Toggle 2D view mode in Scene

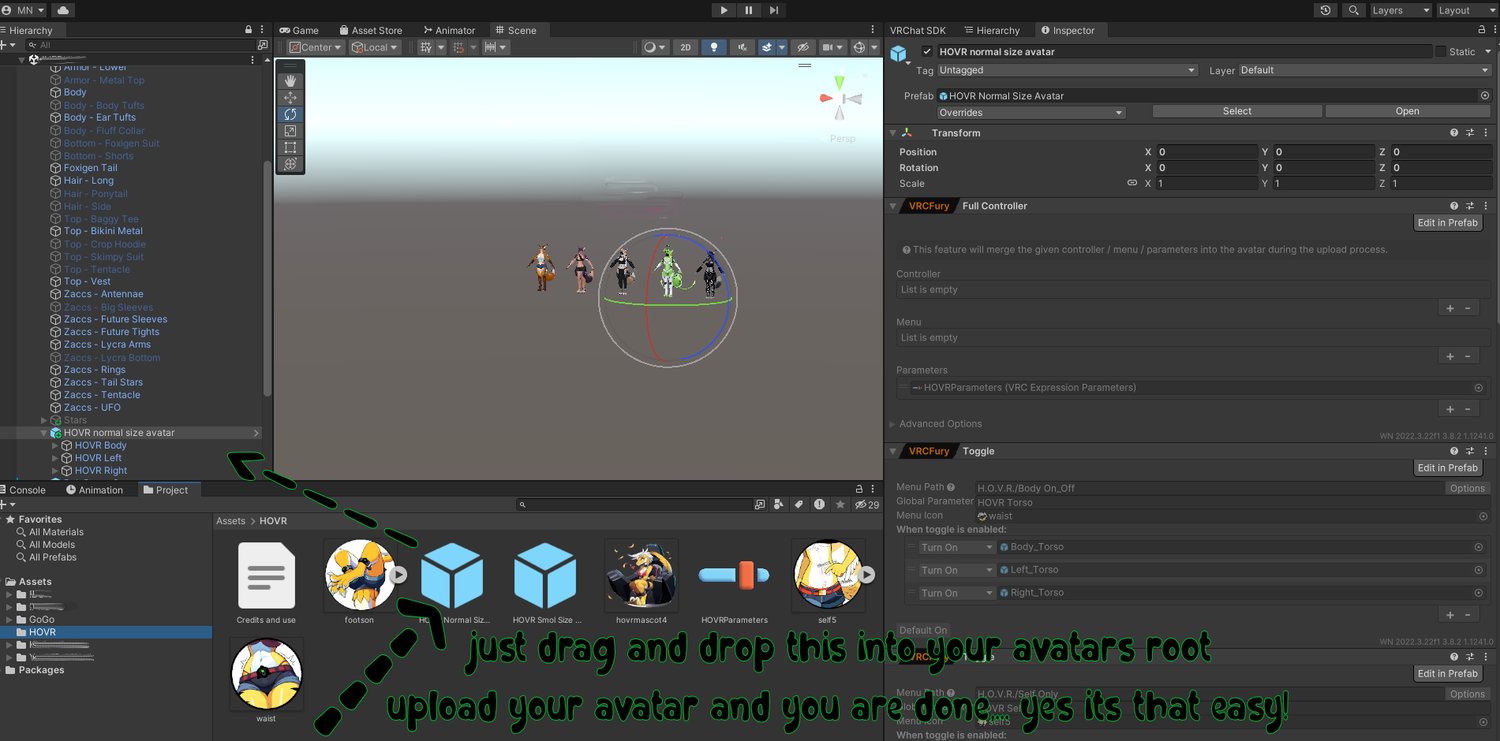tap(685, 47)
